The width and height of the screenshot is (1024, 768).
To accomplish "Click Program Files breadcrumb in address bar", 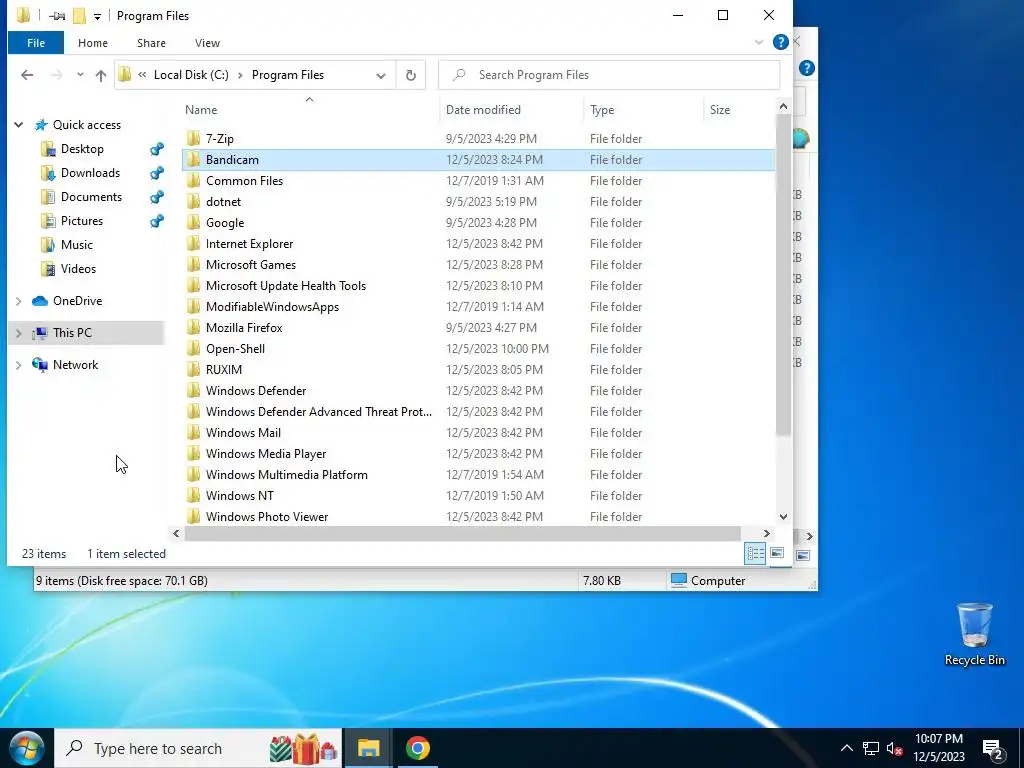I will [288, 75].
